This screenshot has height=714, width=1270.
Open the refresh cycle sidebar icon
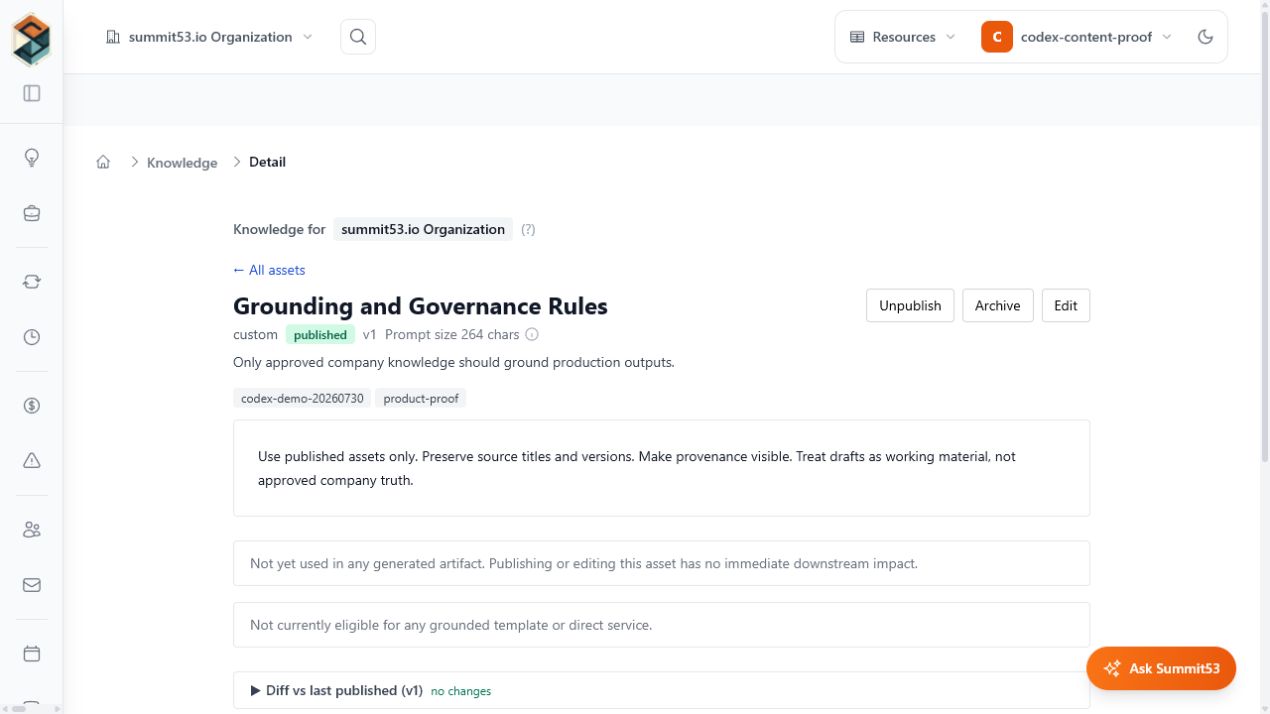point(32,282)
